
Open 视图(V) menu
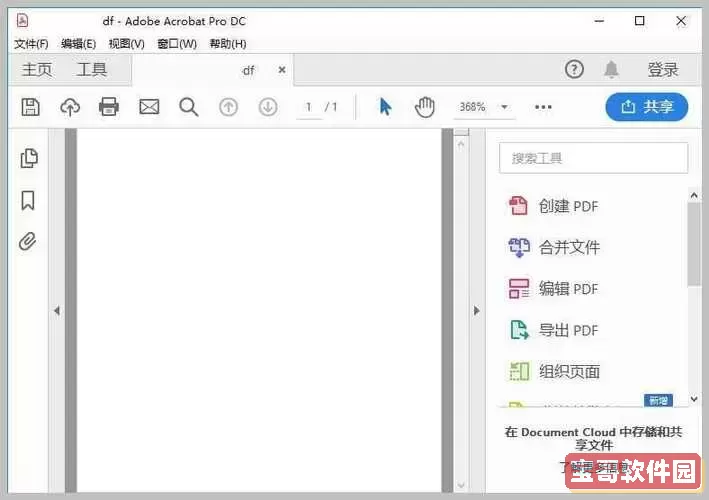pyautogui.click(x=127, y=44)
